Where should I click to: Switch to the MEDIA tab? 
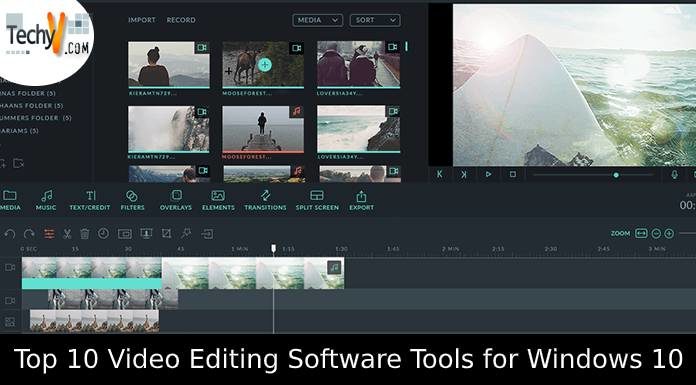[10, 200]
